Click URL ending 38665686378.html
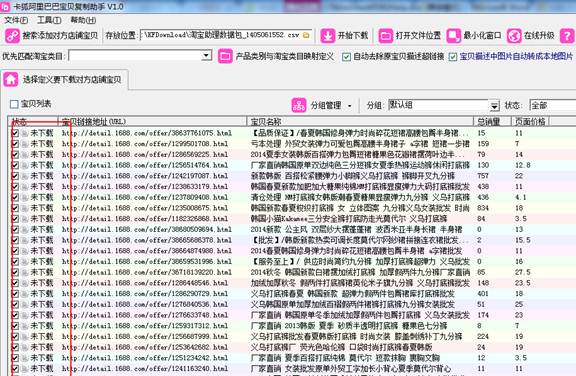 [147, 240]
